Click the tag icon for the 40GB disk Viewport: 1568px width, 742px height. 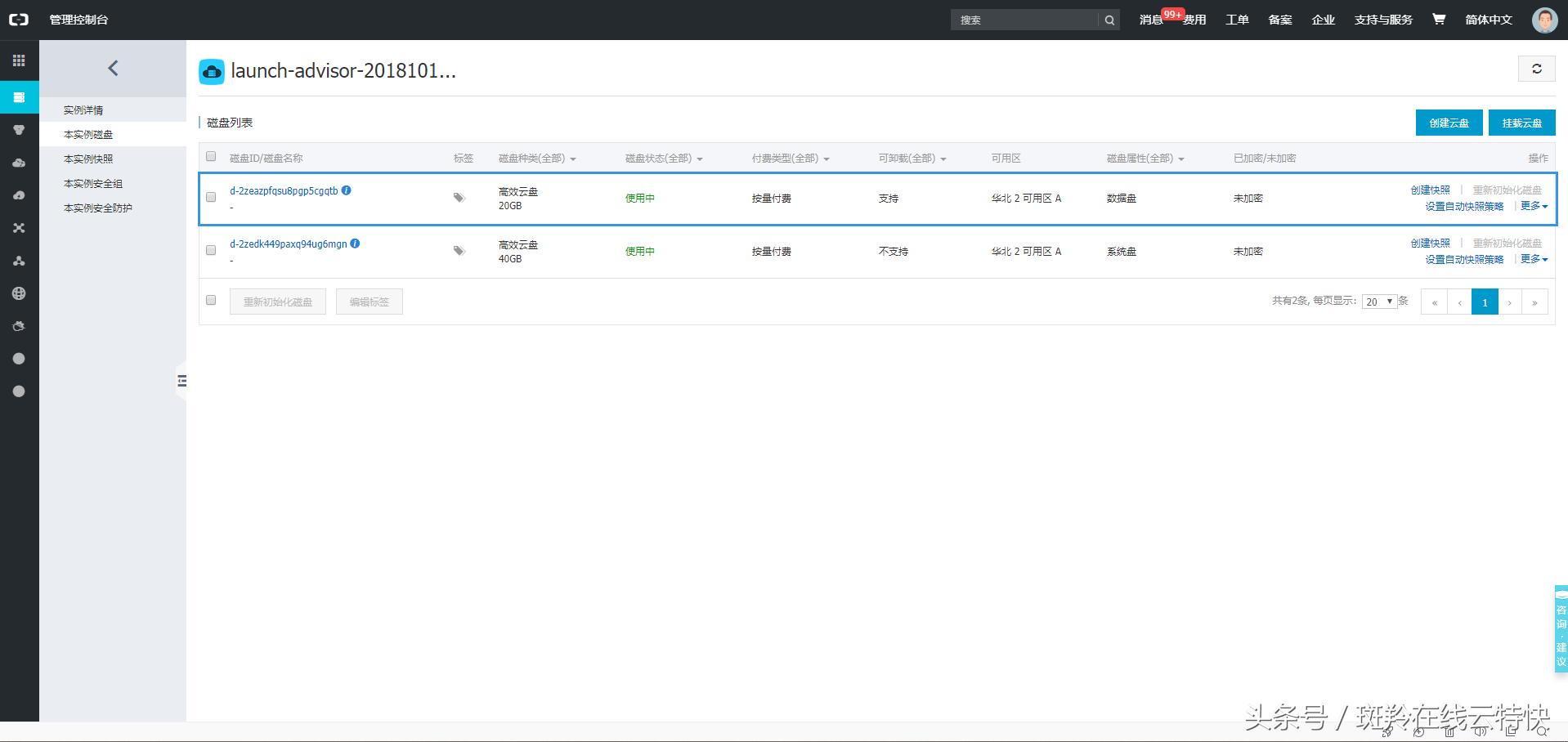pyautogui.click(x=459, y=251)
